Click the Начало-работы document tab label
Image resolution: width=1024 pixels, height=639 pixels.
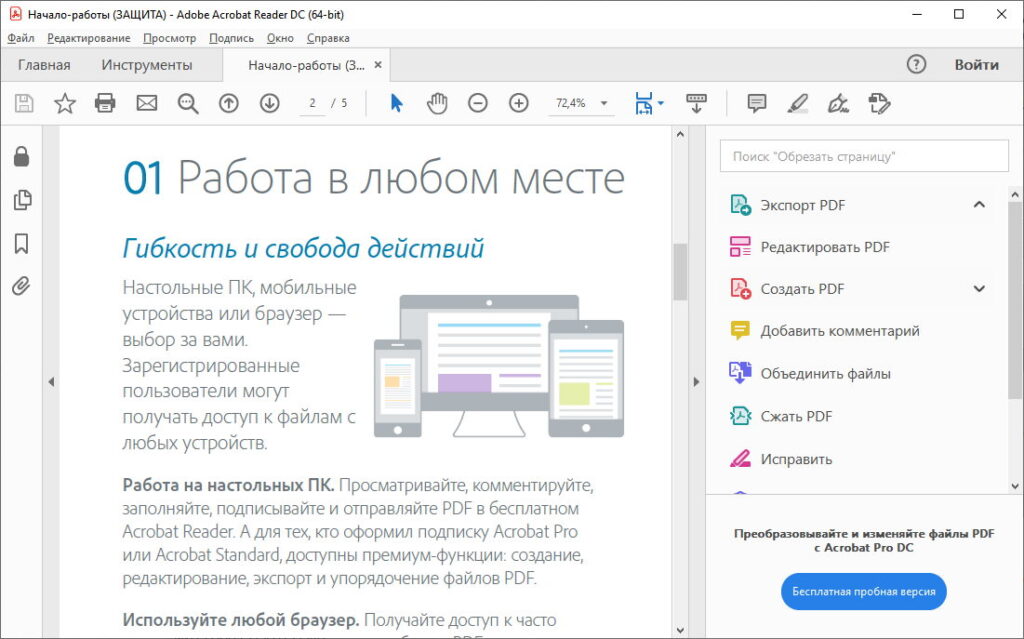pos(306,65)
